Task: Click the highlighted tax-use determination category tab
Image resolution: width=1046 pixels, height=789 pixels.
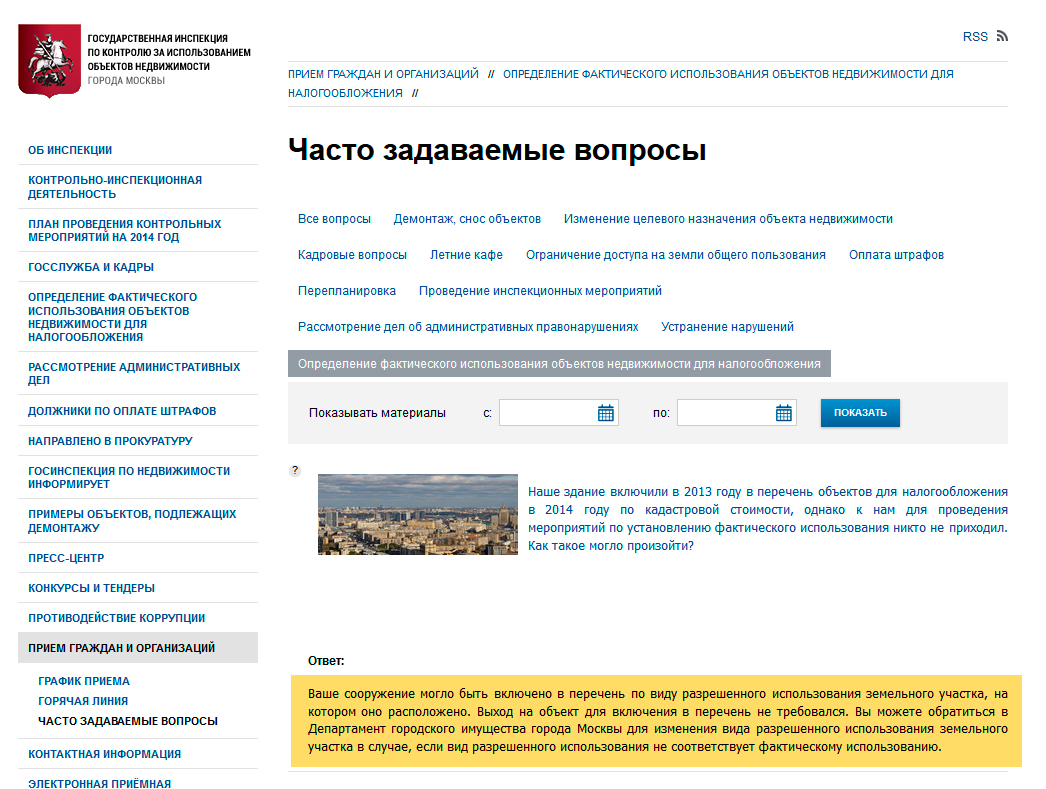Action: [559, 363]
